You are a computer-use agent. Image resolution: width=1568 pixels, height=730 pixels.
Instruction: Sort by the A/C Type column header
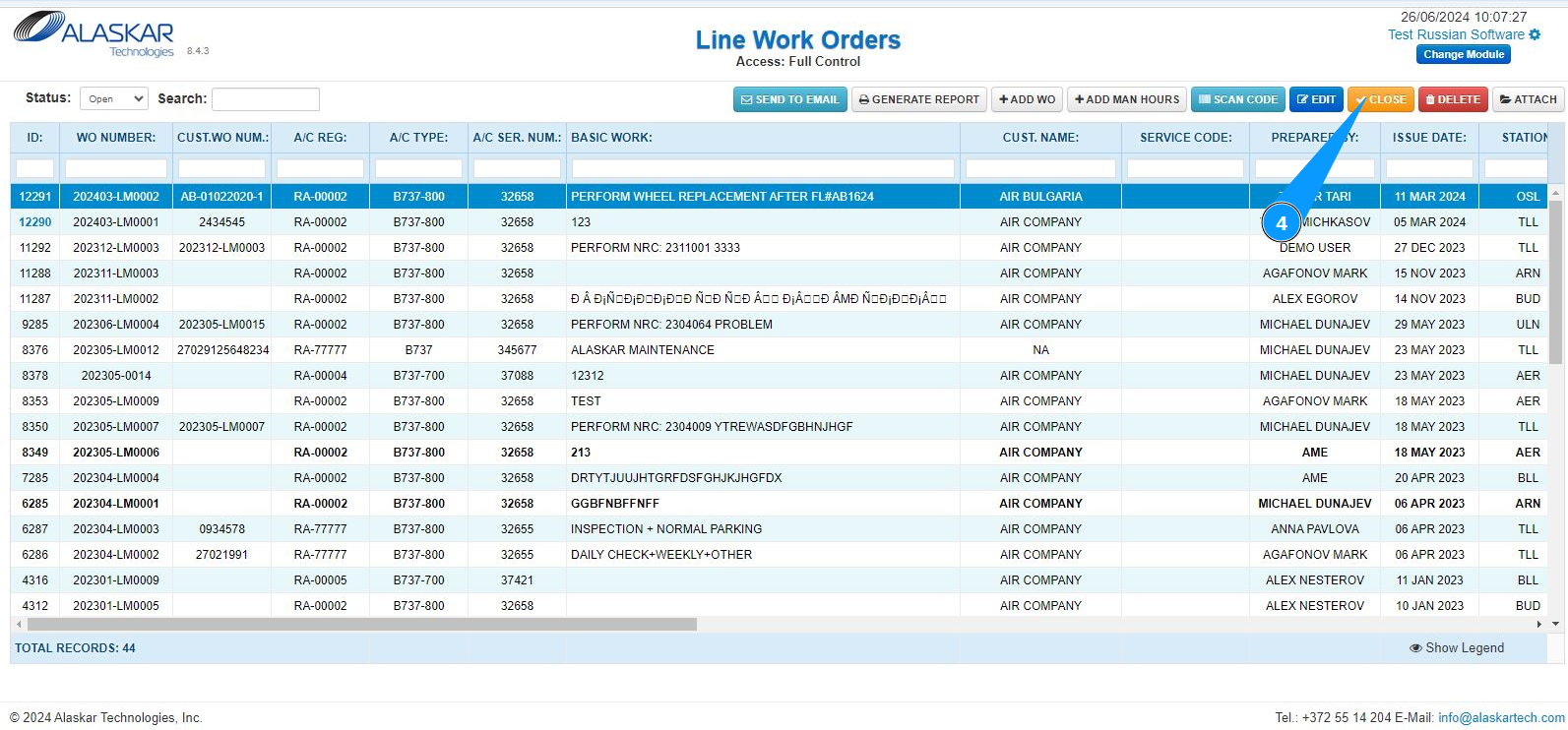pos(419,138)
